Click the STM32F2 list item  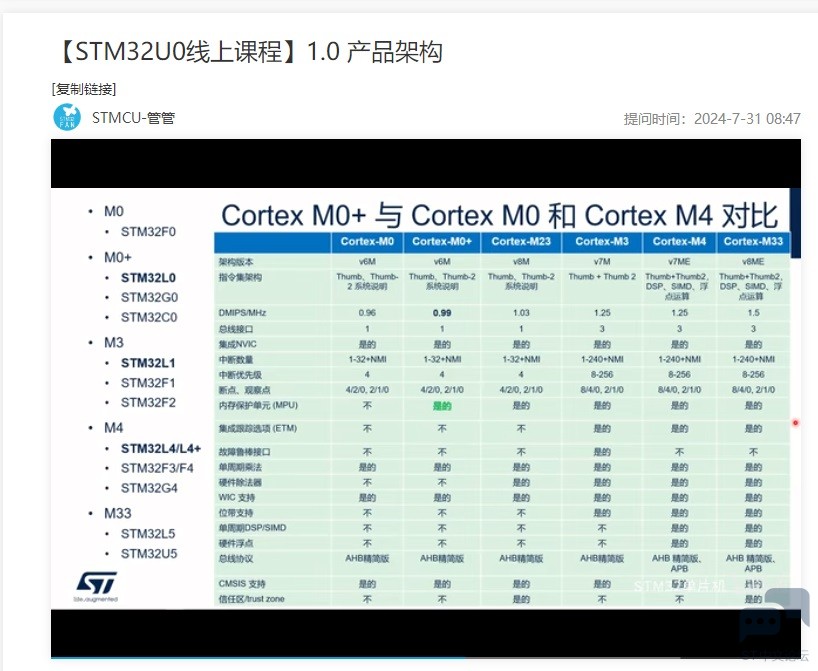pos(148,403)
